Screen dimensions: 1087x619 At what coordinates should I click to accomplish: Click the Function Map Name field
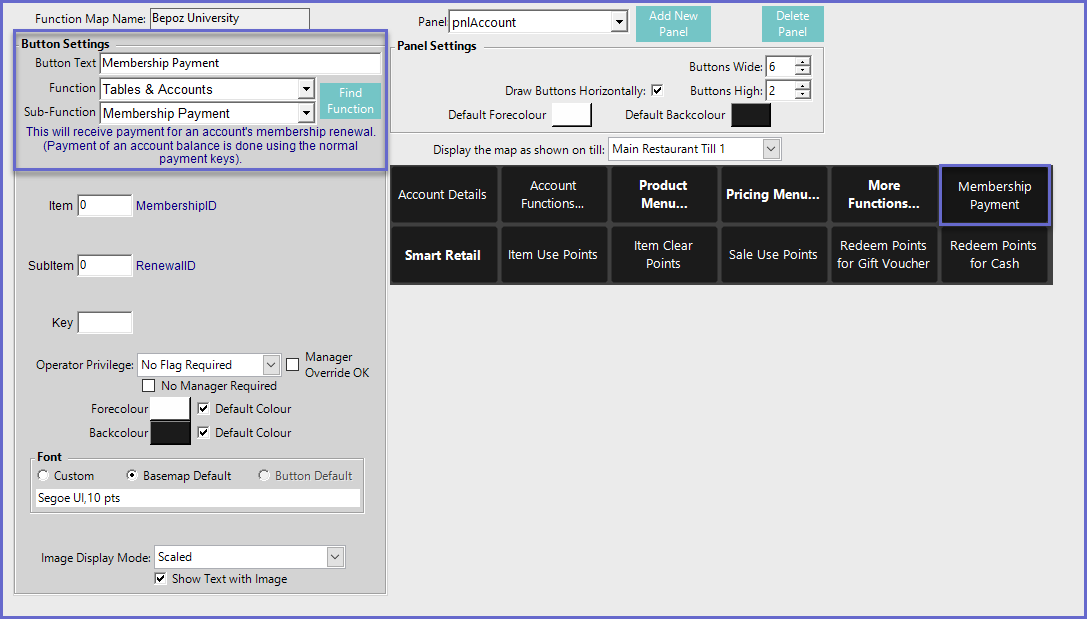coord(229,19)
